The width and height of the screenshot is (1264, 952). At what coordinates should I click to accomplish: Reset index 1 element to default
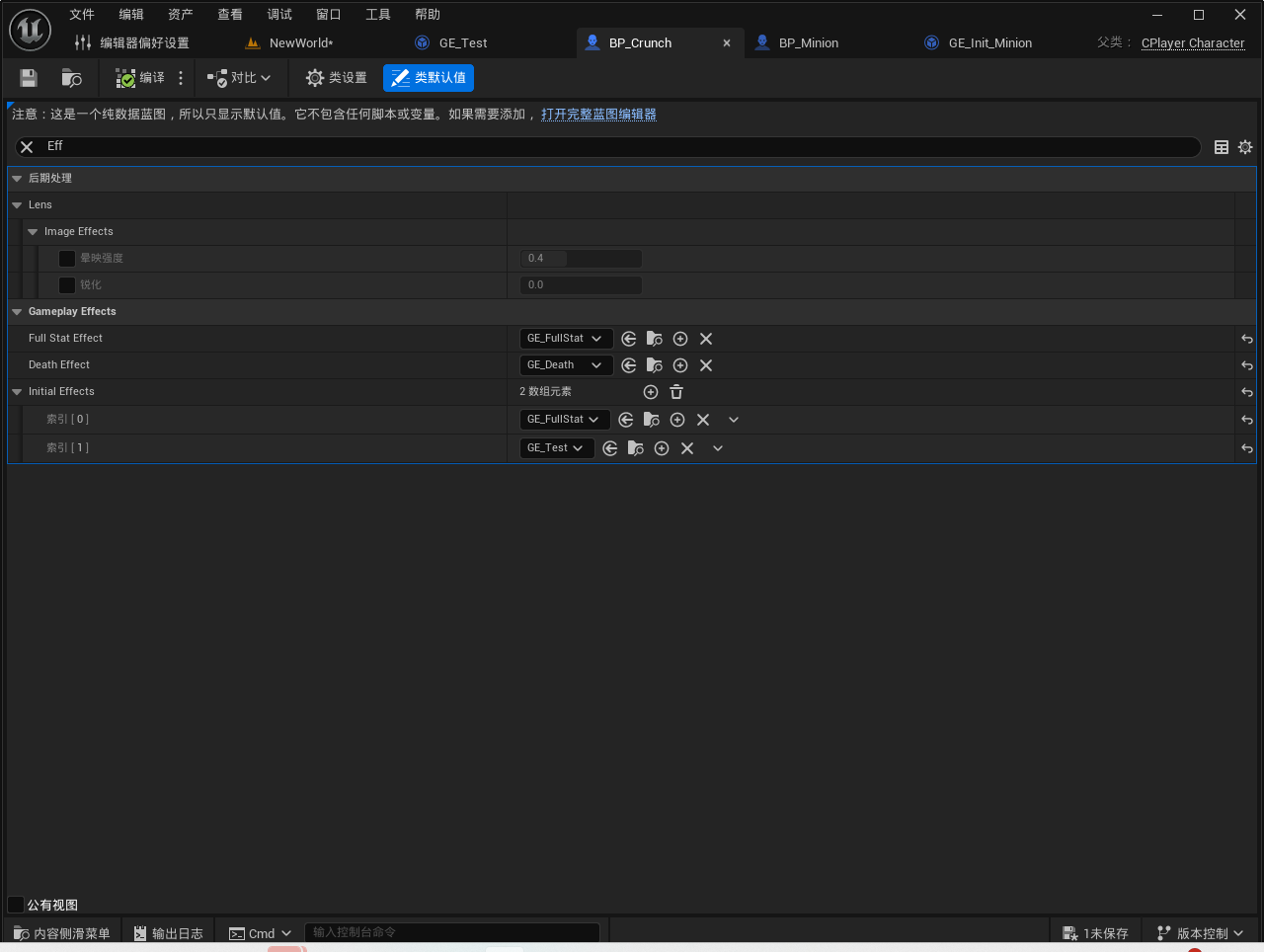click(x=1247, y=448)
